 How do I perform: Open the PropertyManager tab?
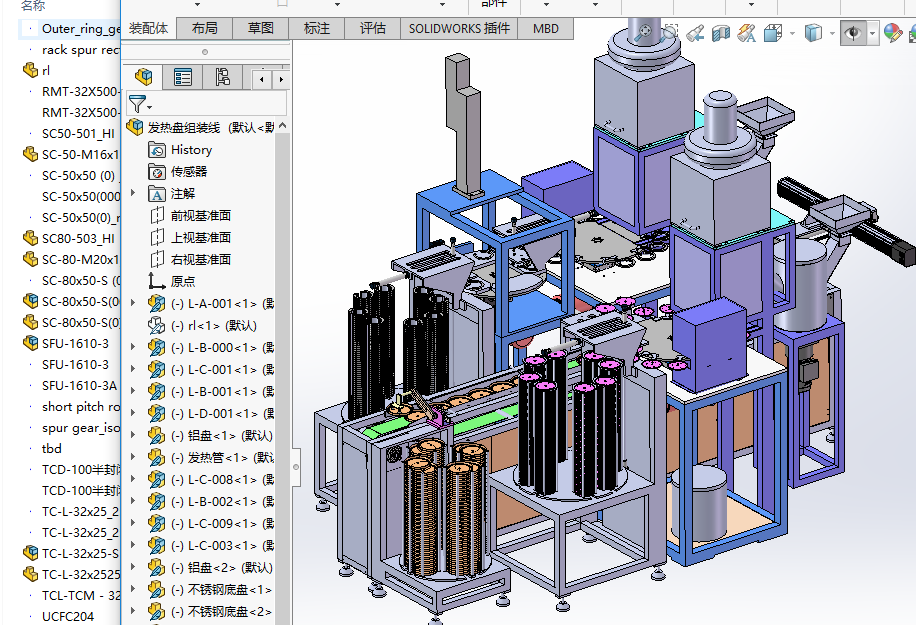[183, 77]
